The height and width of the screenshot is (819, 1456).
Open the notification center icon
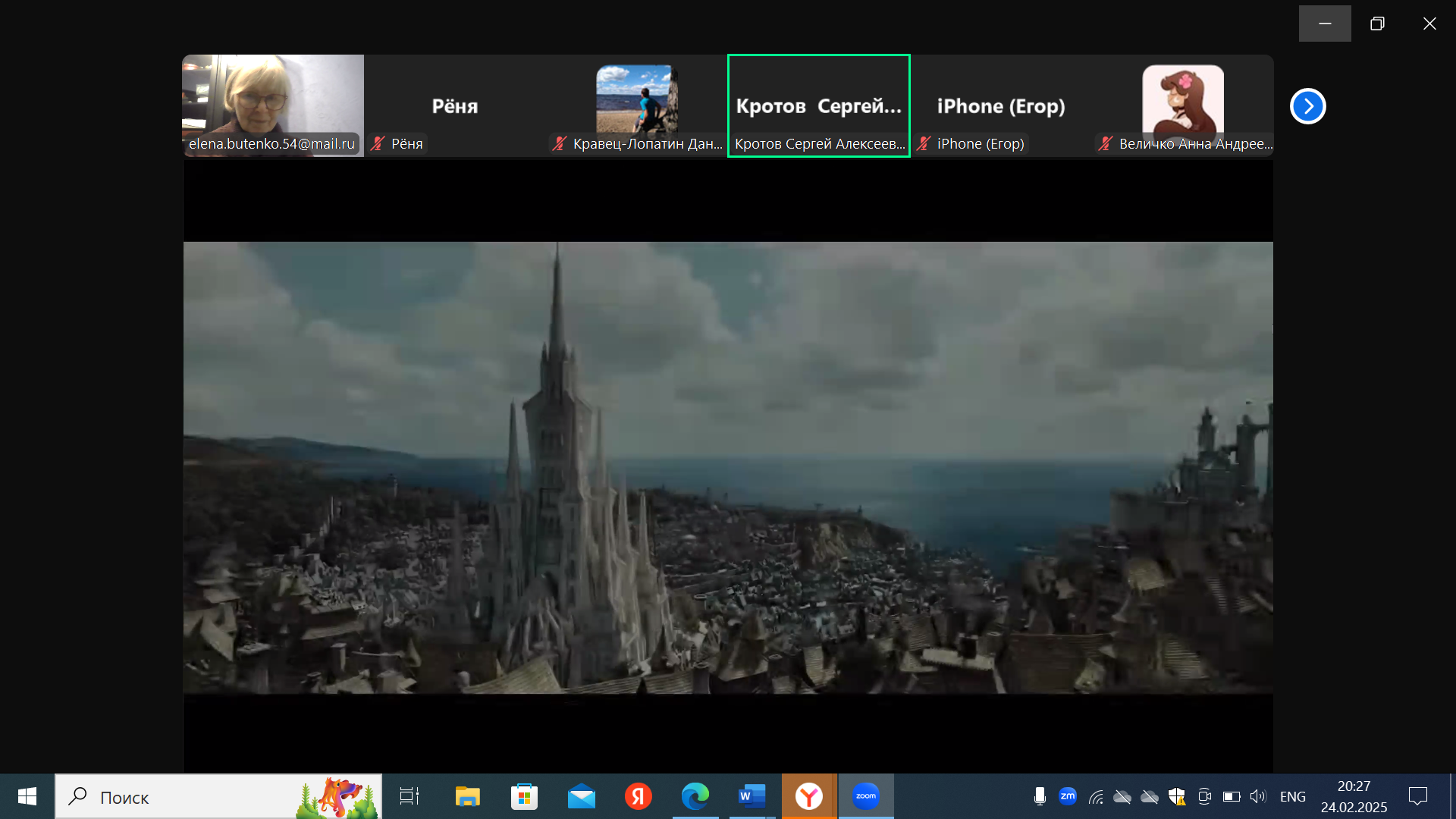pos(1418,796)
